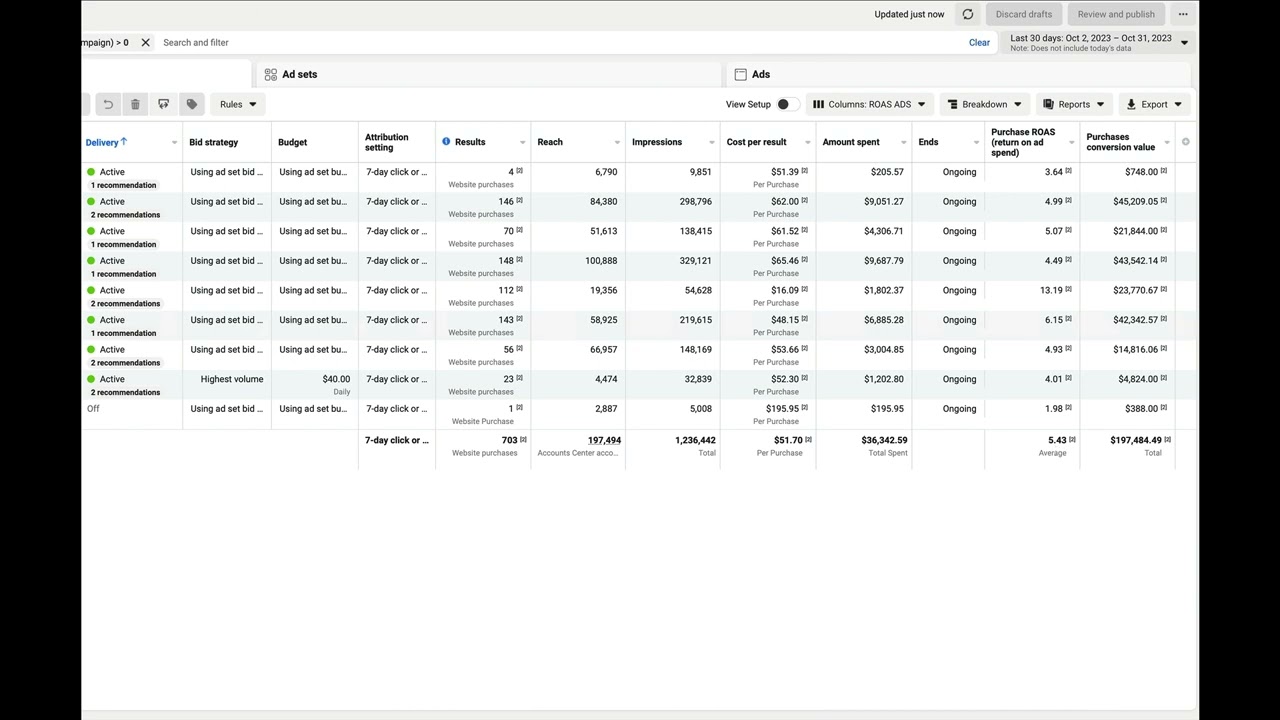
Task: Toggle the View Setup switch
Action: pos(787,104)
